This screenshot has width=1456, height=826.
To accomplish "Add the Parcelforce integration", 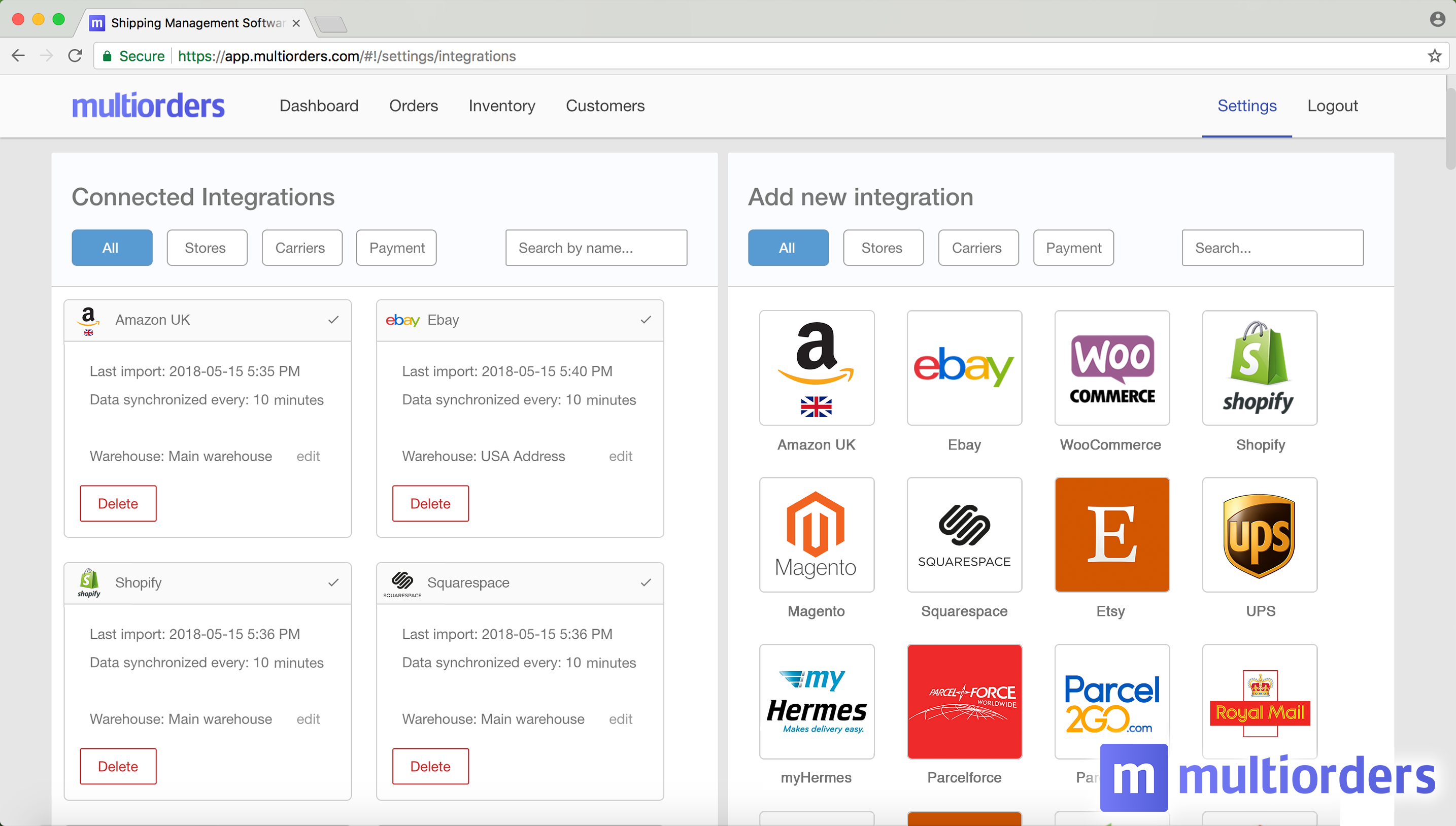I will (x=964, y=701).
